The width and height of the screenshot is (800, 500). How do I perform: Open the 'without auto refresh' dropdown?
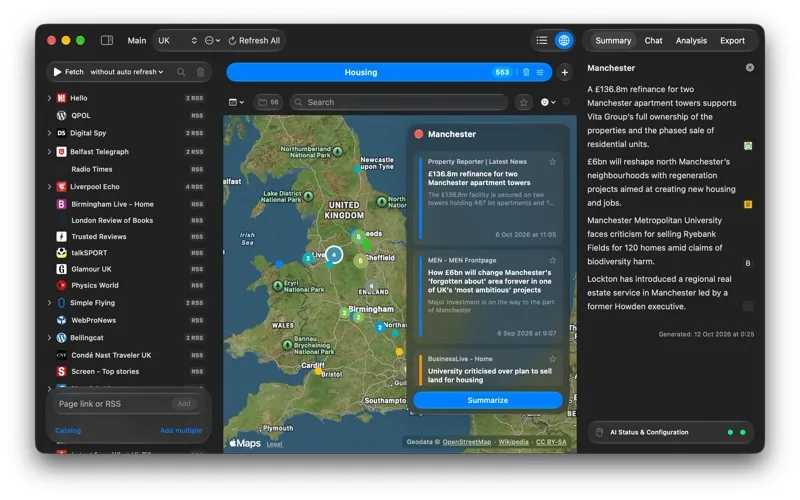[127, 72]
